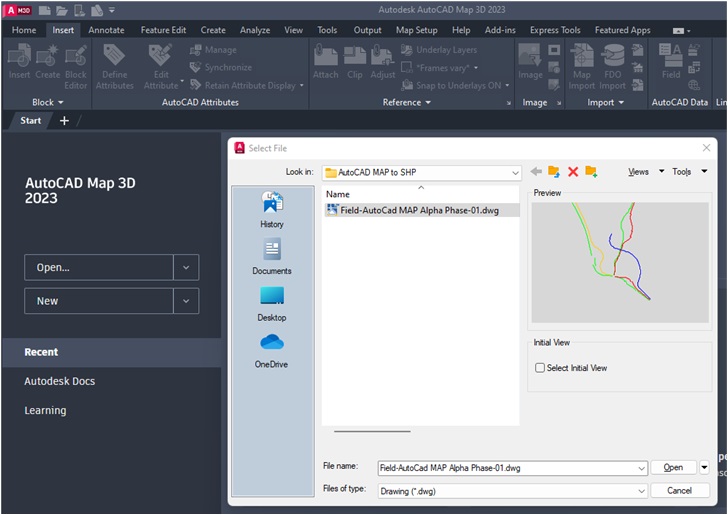The width and height of the screenshot is (728, 515).
Task: Click the New button on Start page
Action: [x=99, y=301]
